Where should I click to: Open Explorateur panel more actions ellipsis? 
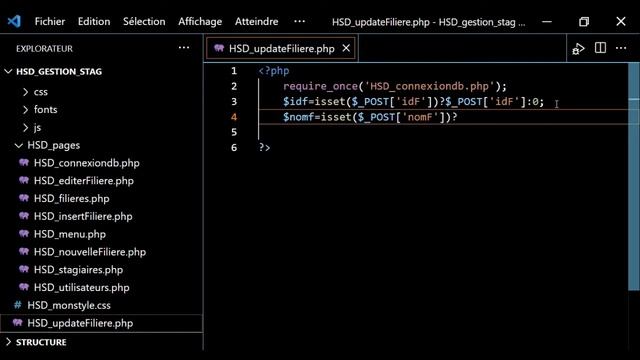pyautogui.click(x=184, y=48)
